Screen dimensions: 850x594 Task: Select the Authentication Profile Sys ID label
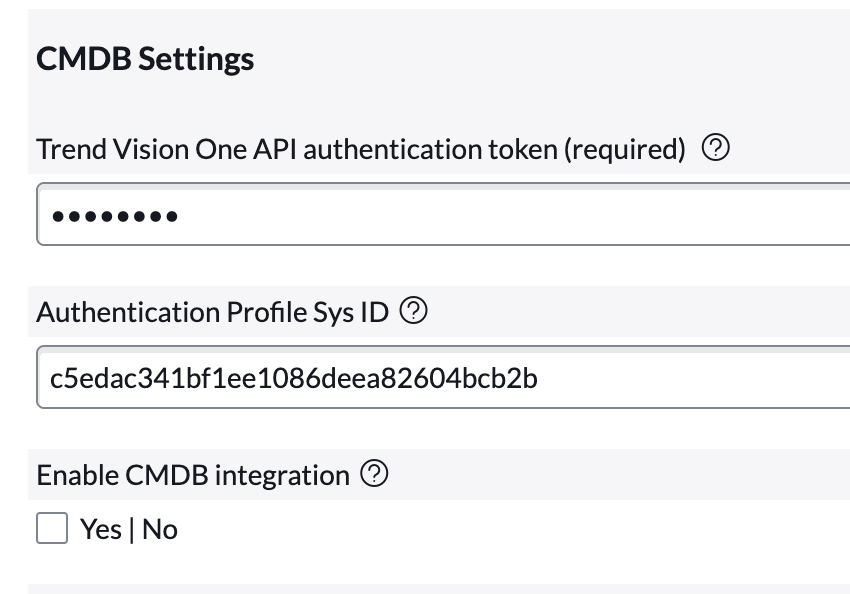pos(212,311)
